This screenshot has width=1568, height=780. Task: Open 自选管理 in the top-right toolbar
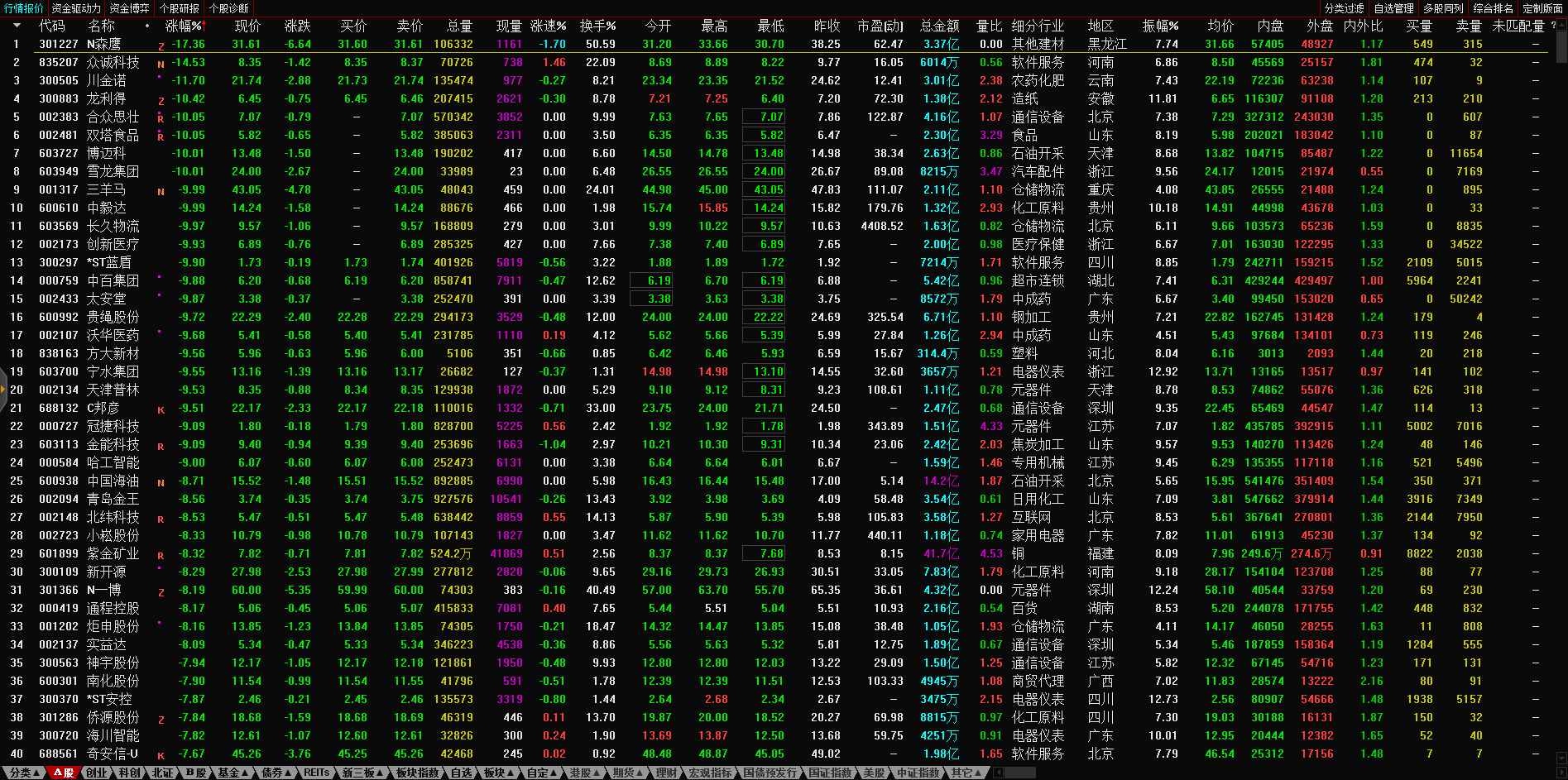click(x=1394, y=8)
